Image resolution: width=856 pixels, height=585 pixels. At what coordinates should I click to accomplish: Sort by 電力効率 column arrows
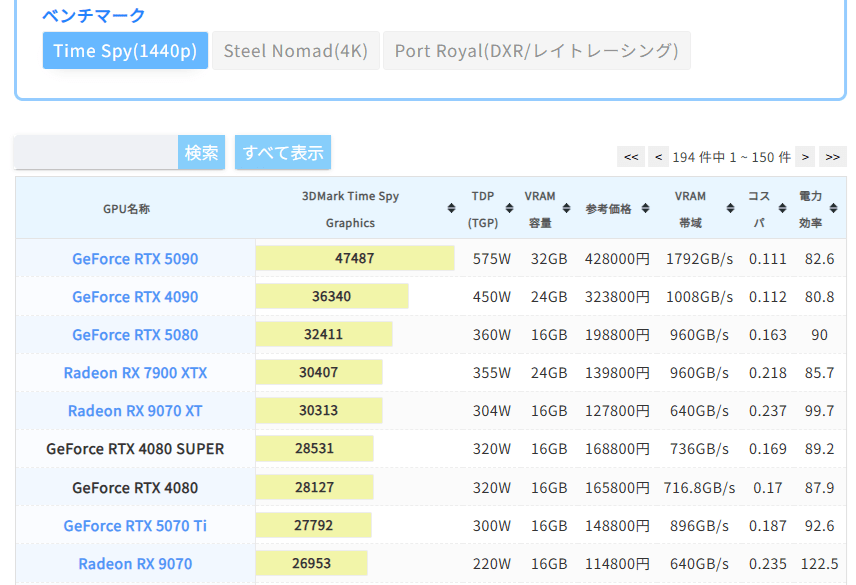pos(833,208)
